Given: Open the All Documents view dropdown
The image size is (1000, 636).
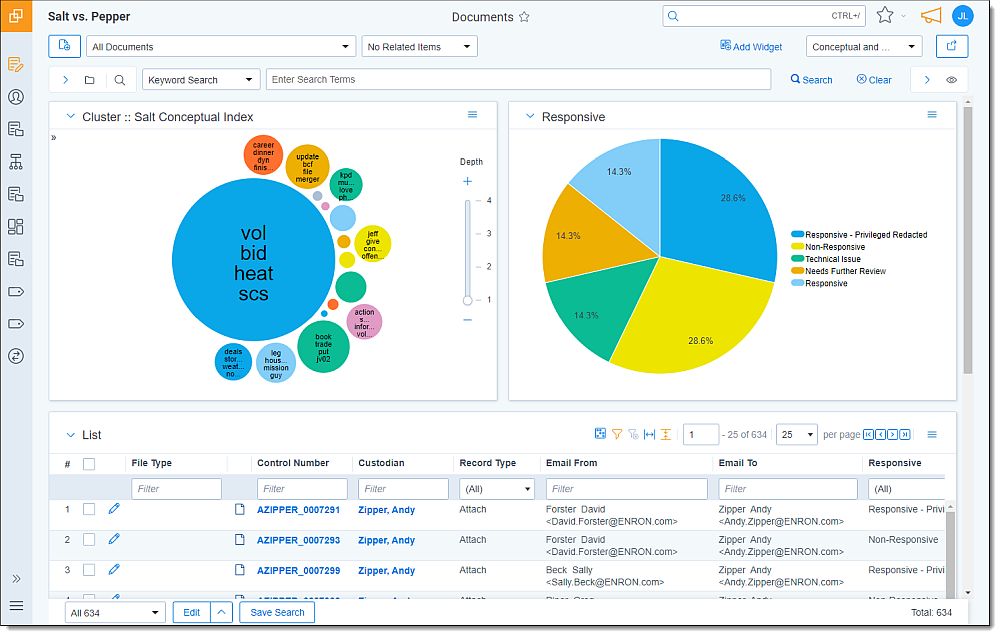Looking at the screenshot, I should pos(221,47).
